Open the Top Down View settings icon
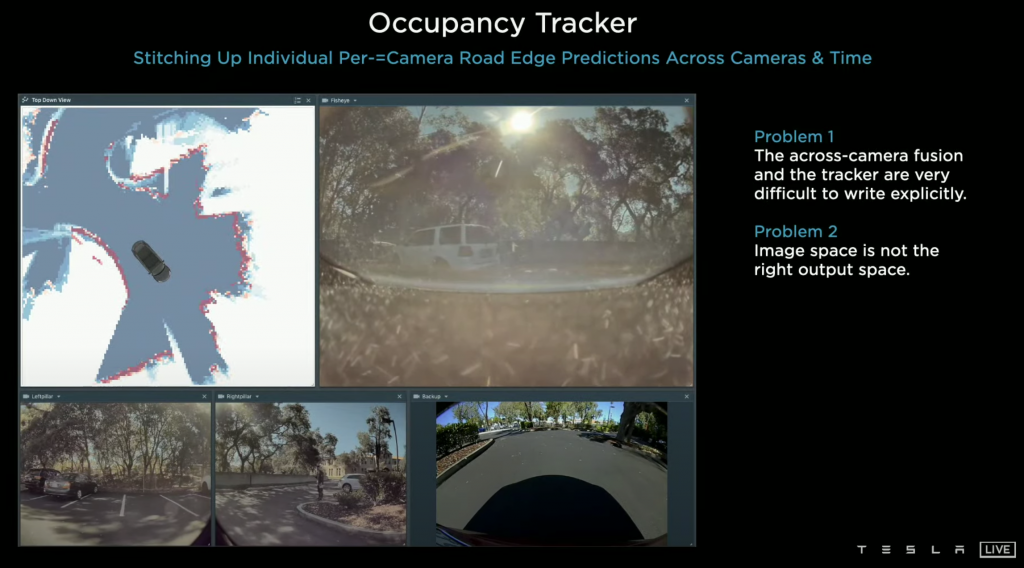Viewport: 1024px width, 568px height. (x=297, y=101)
